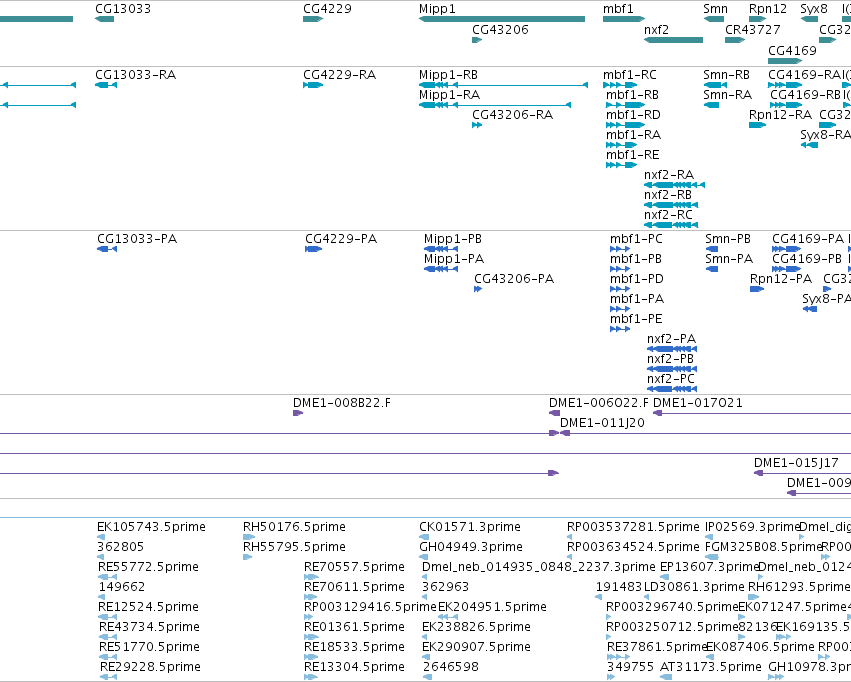Select the CG13033-RA transcript glyph

coord(106,85)
